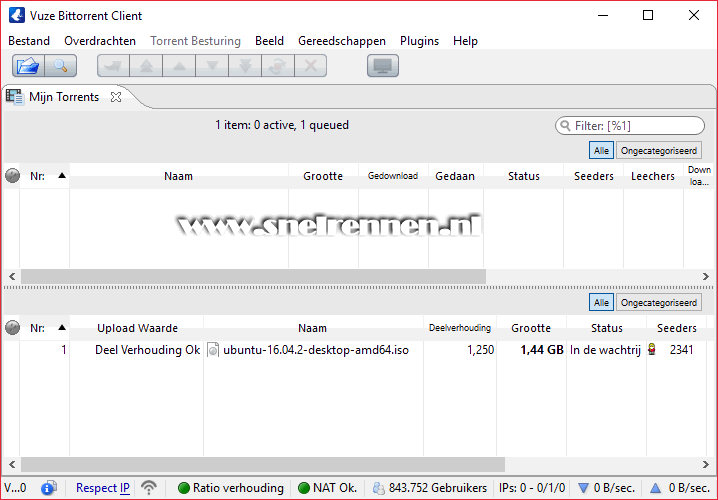
Task: Click the wifi signal status bar icon
Action: [x=149, y=488]
